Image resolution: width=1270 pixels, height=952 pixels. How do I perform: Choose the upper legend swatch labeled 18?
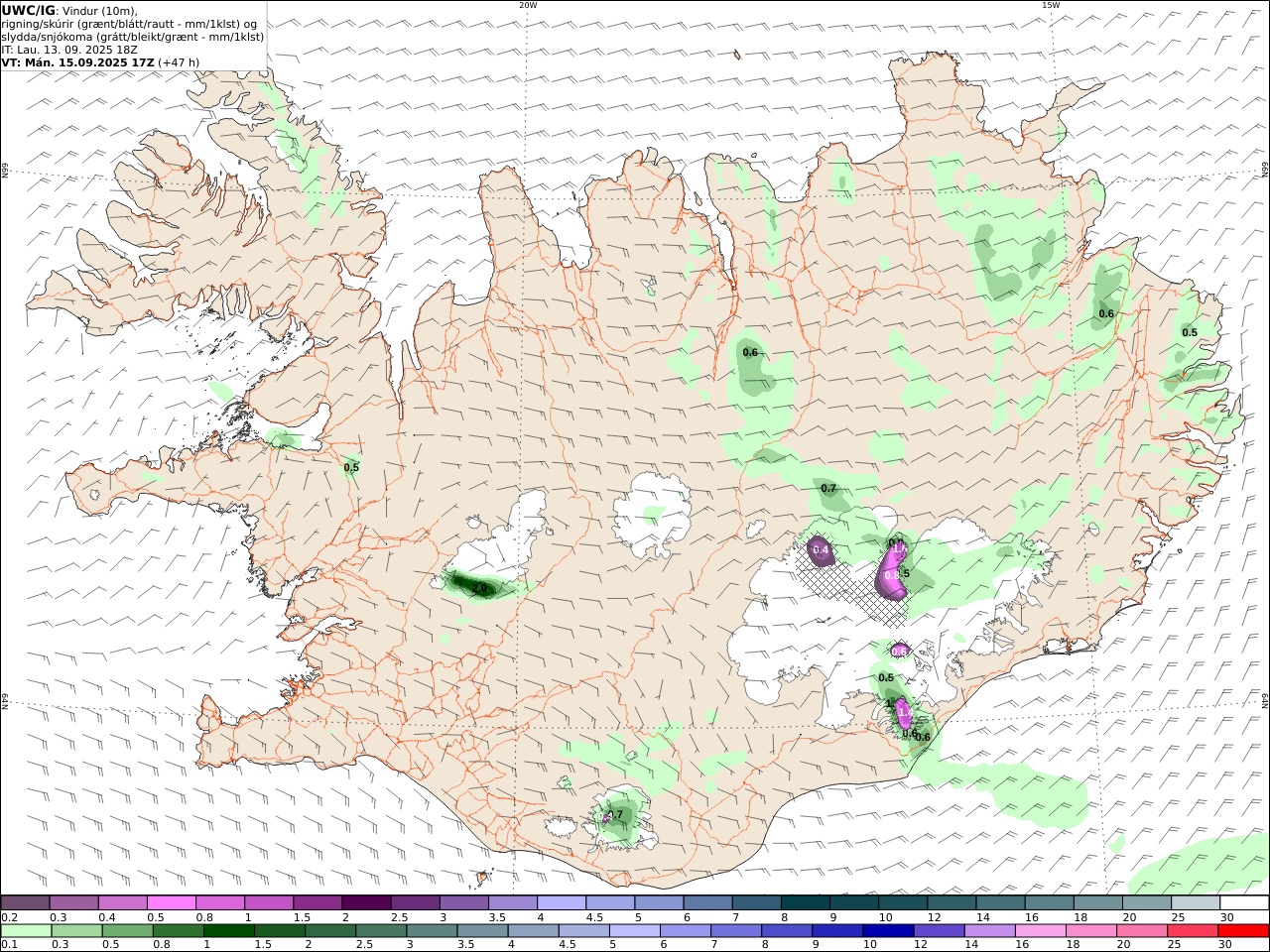point(1097,902)
